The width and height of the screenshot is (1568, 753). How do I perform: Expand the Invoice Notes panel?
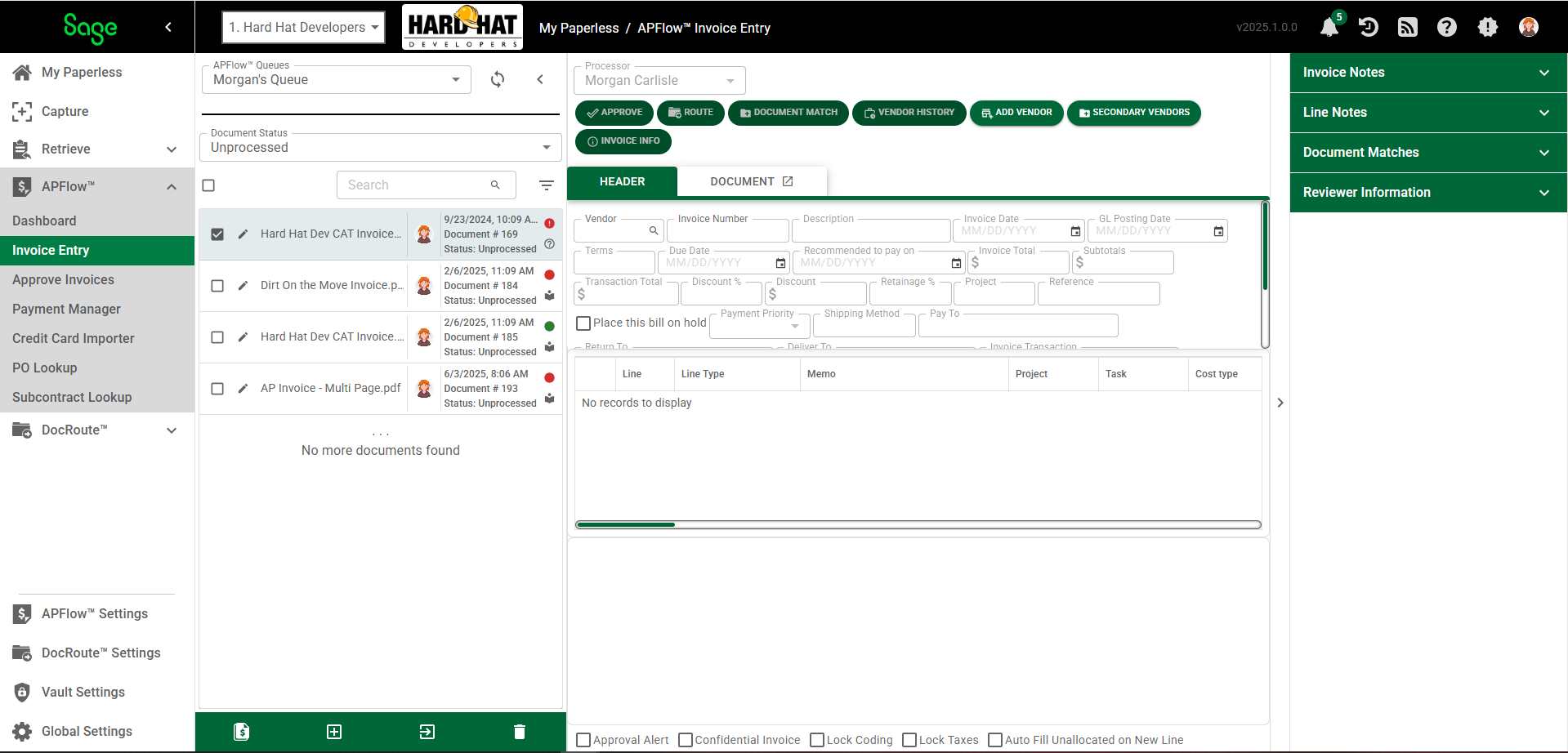1428,73
